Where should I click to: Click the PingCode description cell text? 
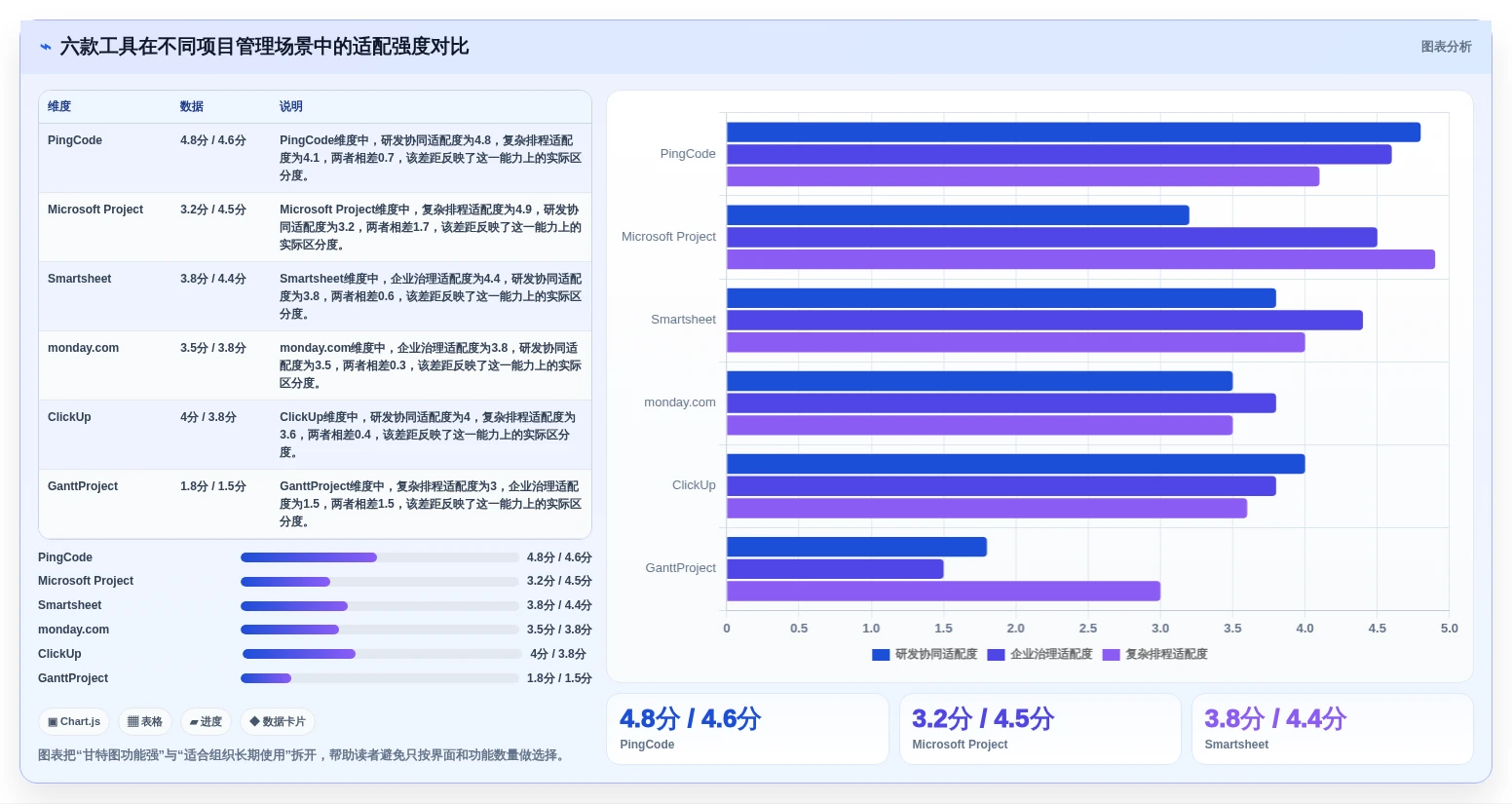(x=431, y=158)
